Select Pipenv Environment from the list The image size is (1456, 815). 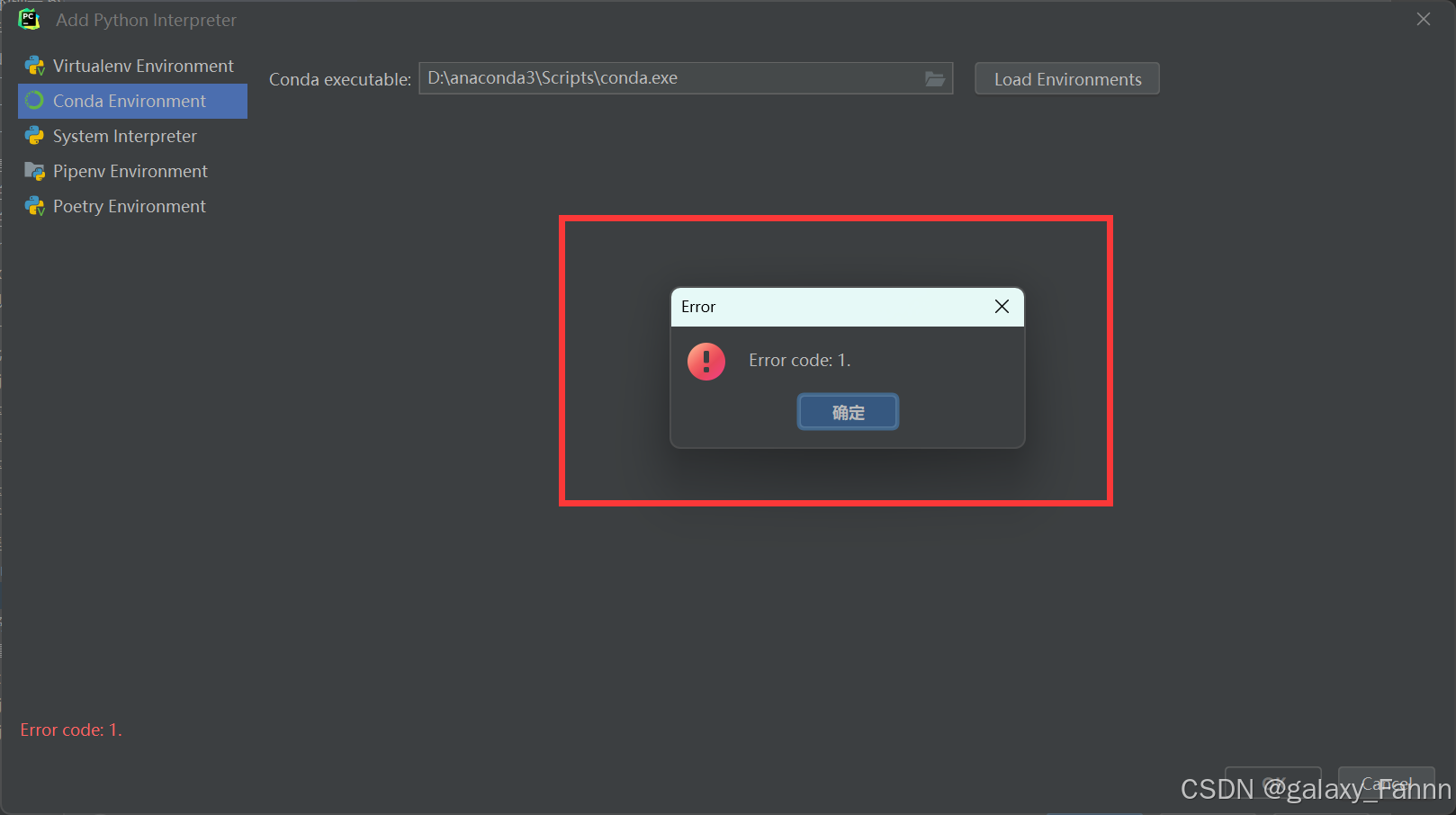130,171
